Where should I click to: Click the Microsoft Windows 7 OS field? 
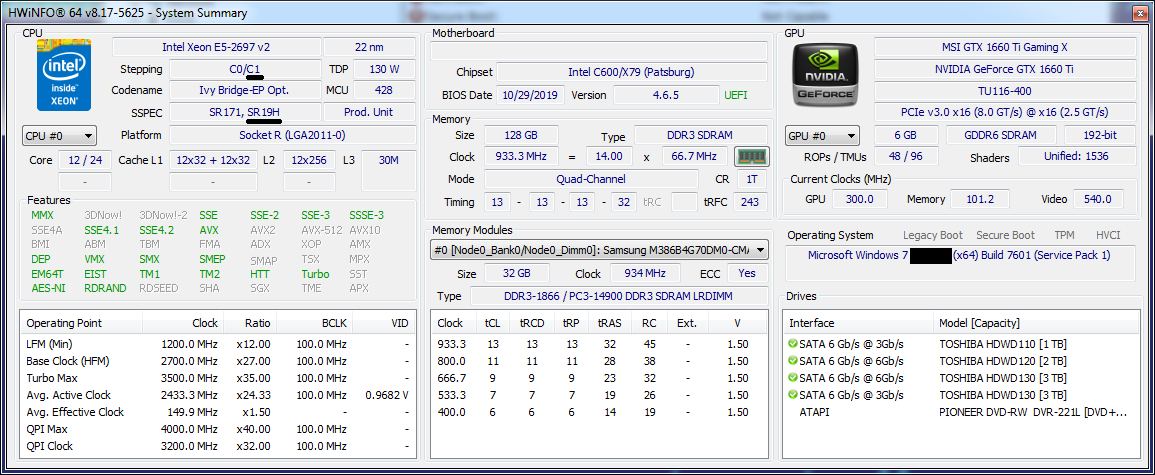pos(961,264)
